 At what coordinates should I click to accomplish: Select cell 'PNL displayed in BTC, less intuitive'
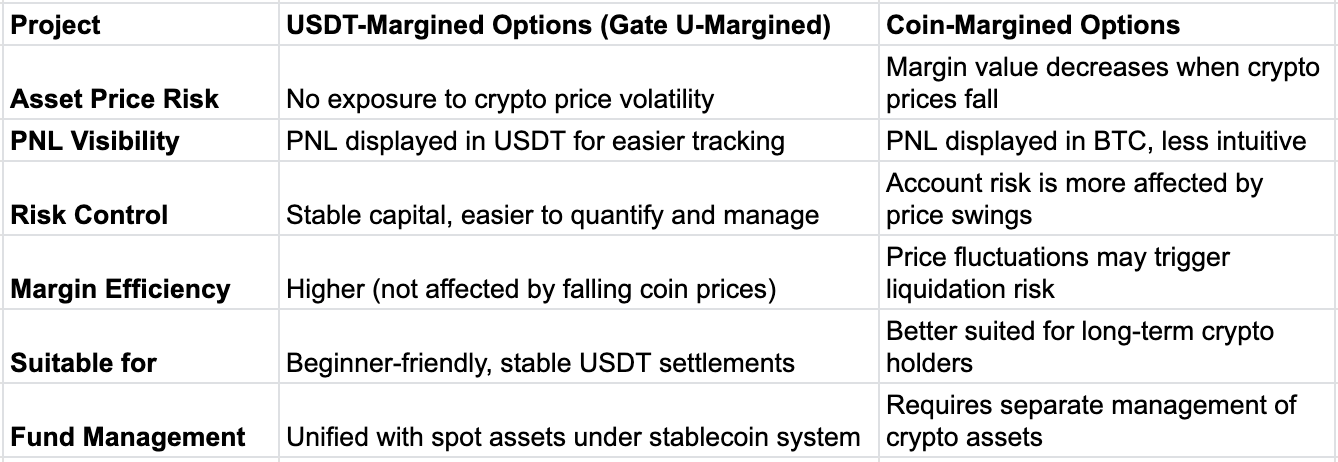[1108, 141]
